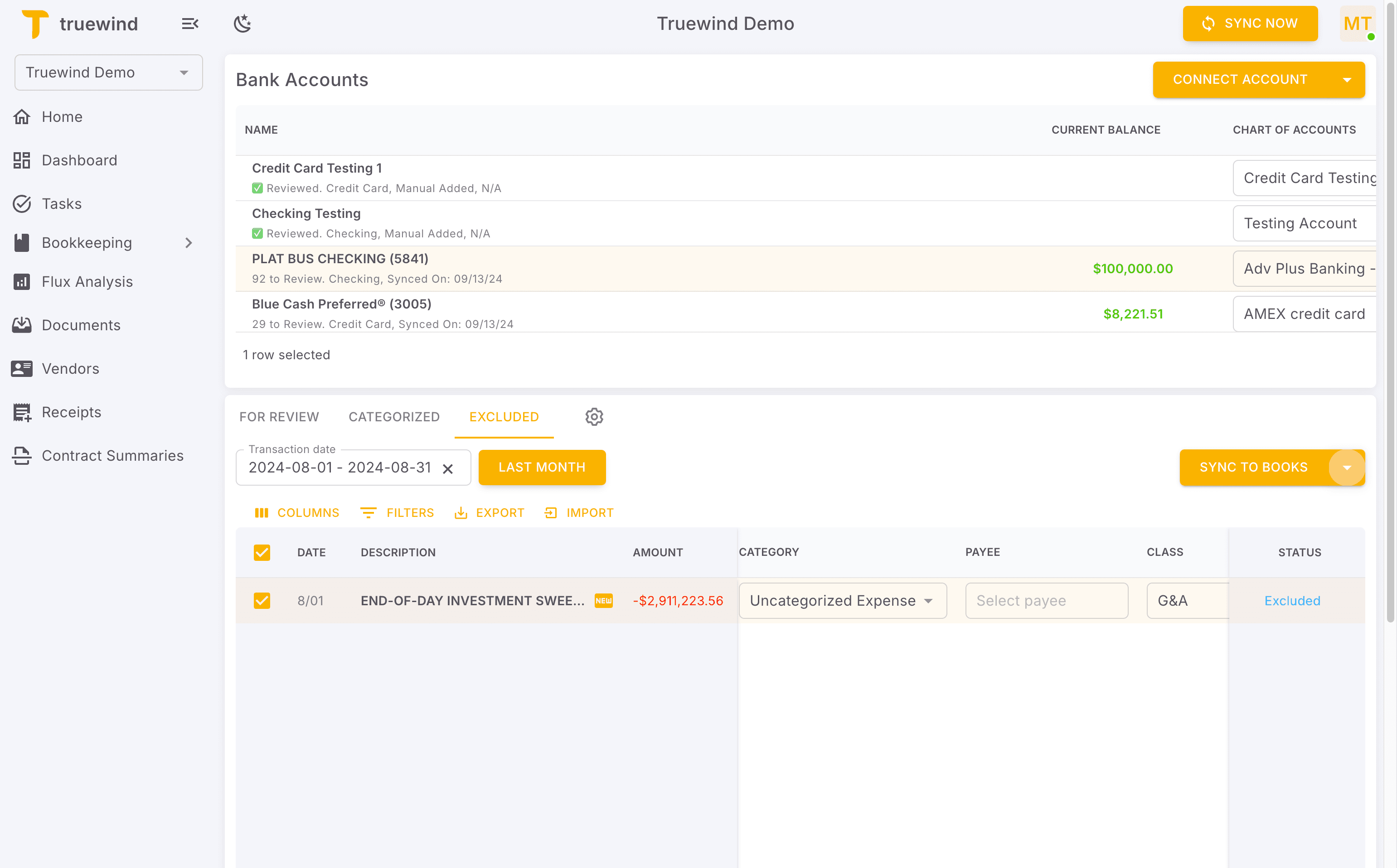1397x868 pixels.
Task: Open the Tasks section
Action: [x=62, y=204]
